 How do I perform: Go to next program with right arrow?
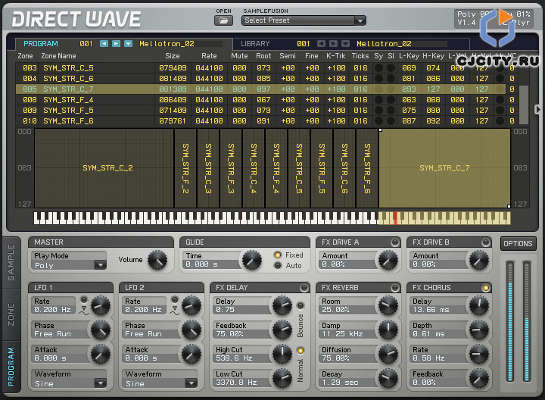(116, 43)
